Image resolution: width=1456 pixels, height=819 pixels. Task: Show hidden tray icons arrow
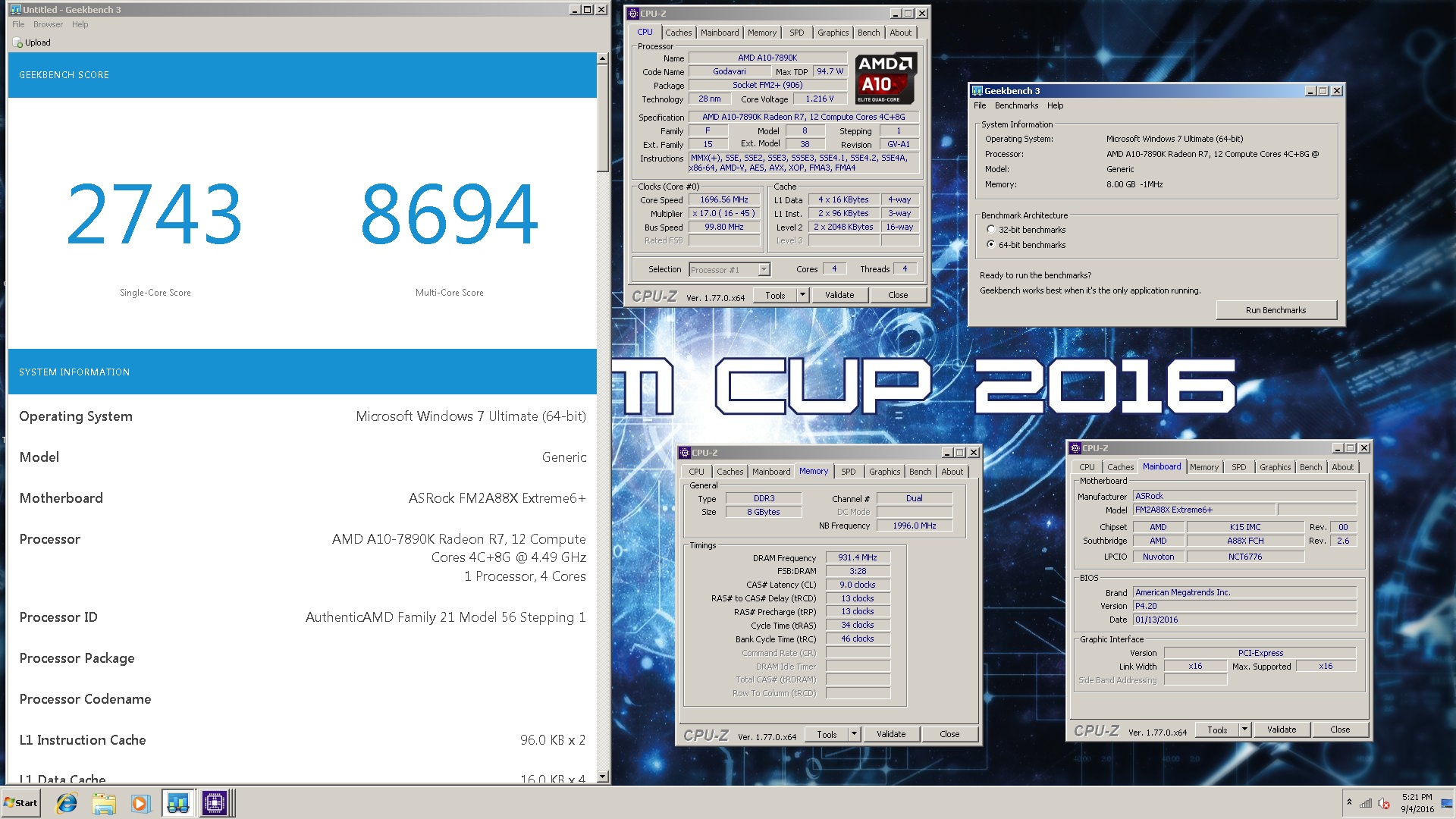point(1349,802)
